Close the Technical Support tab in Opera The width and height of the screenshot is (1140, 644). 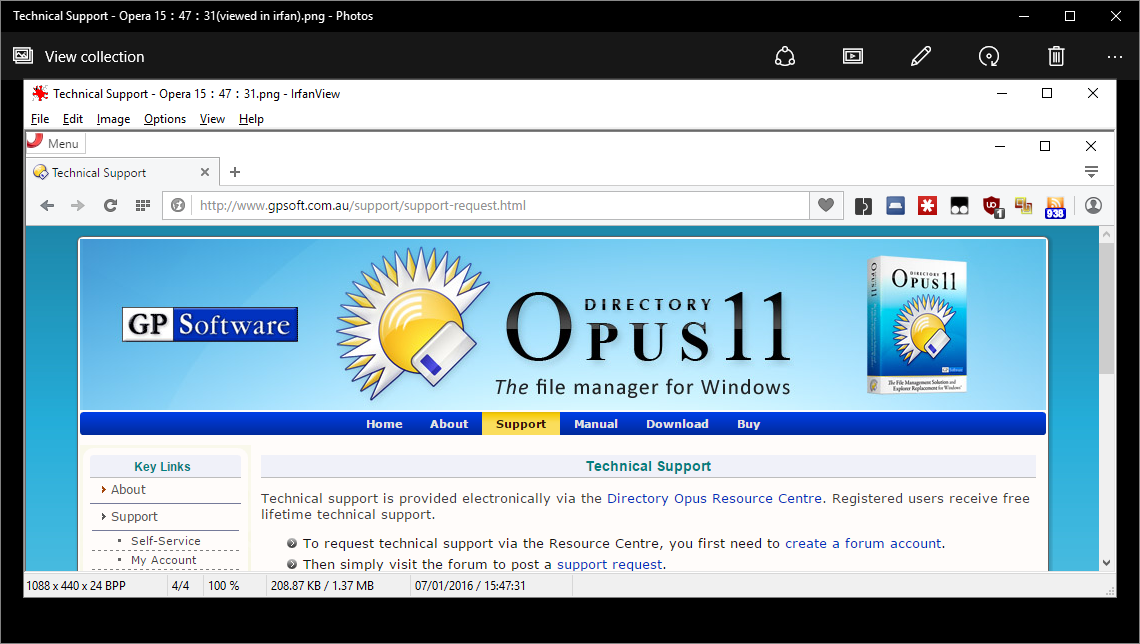[205, 172]
